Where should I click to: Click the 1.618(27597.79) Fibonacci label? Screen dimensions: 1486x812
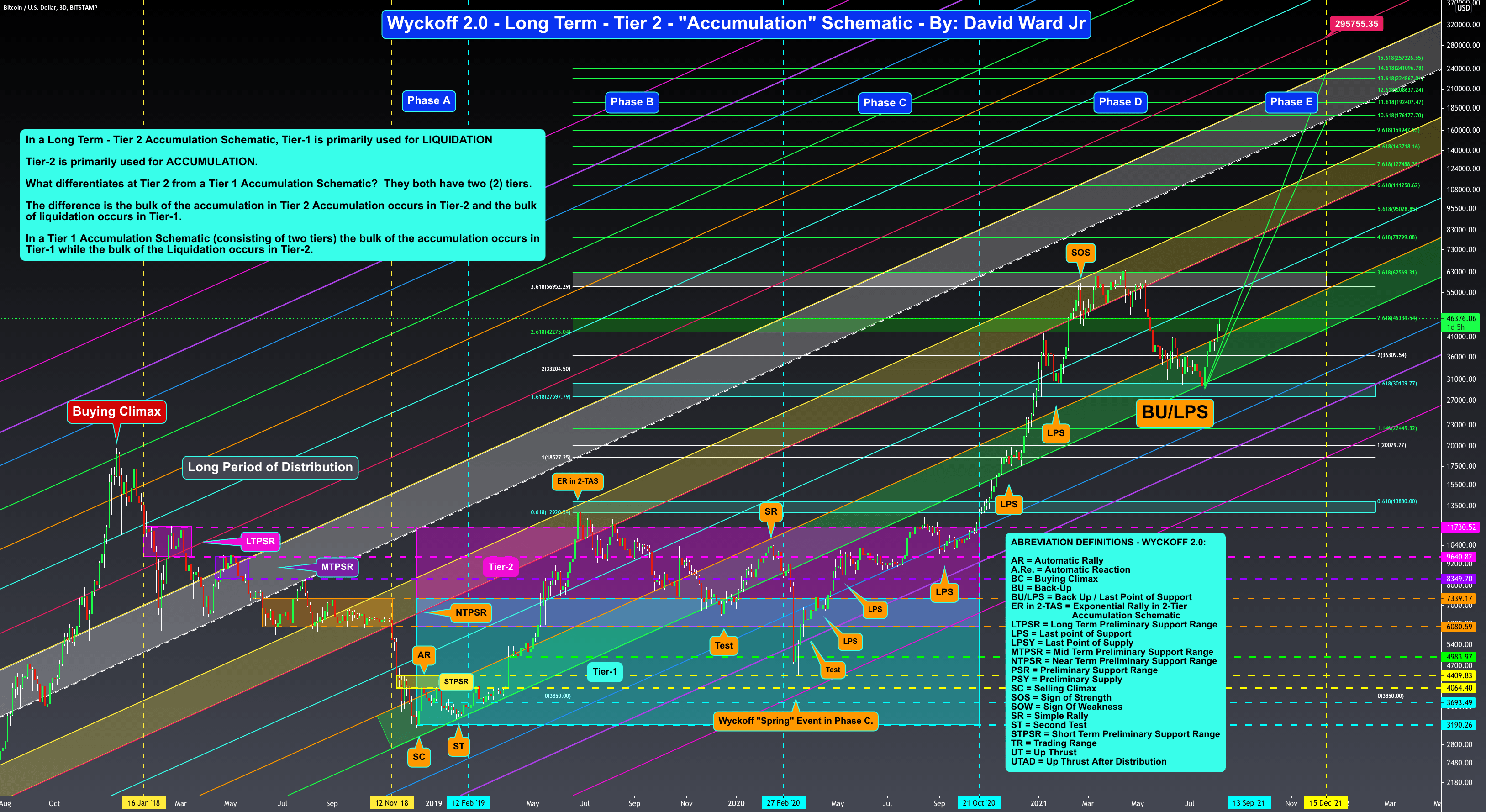[550, 397]
